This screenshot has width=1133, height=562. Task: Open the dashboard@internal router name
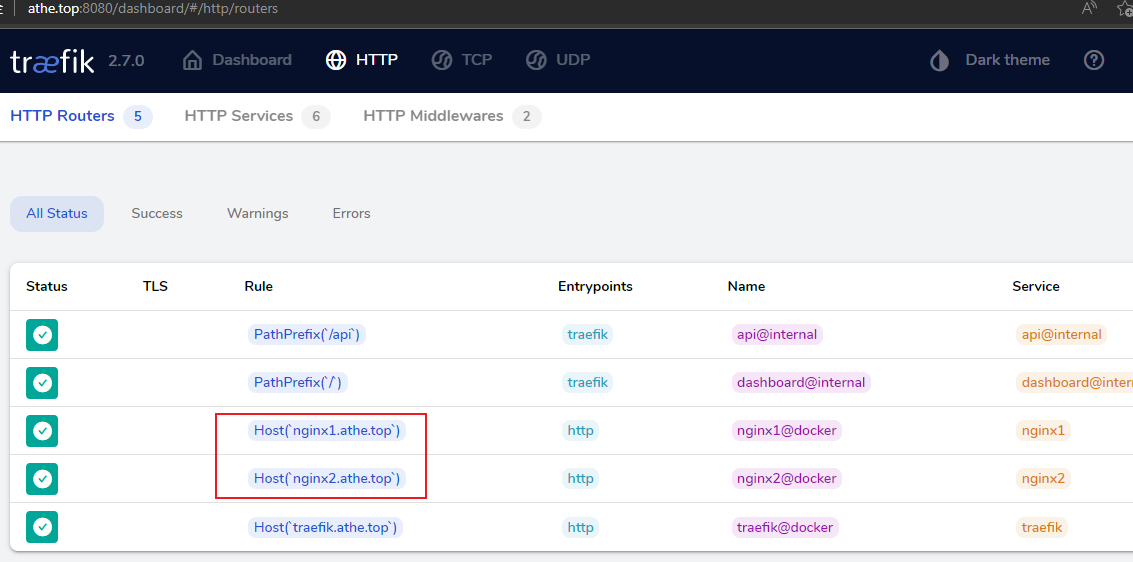tap(801, 383)
